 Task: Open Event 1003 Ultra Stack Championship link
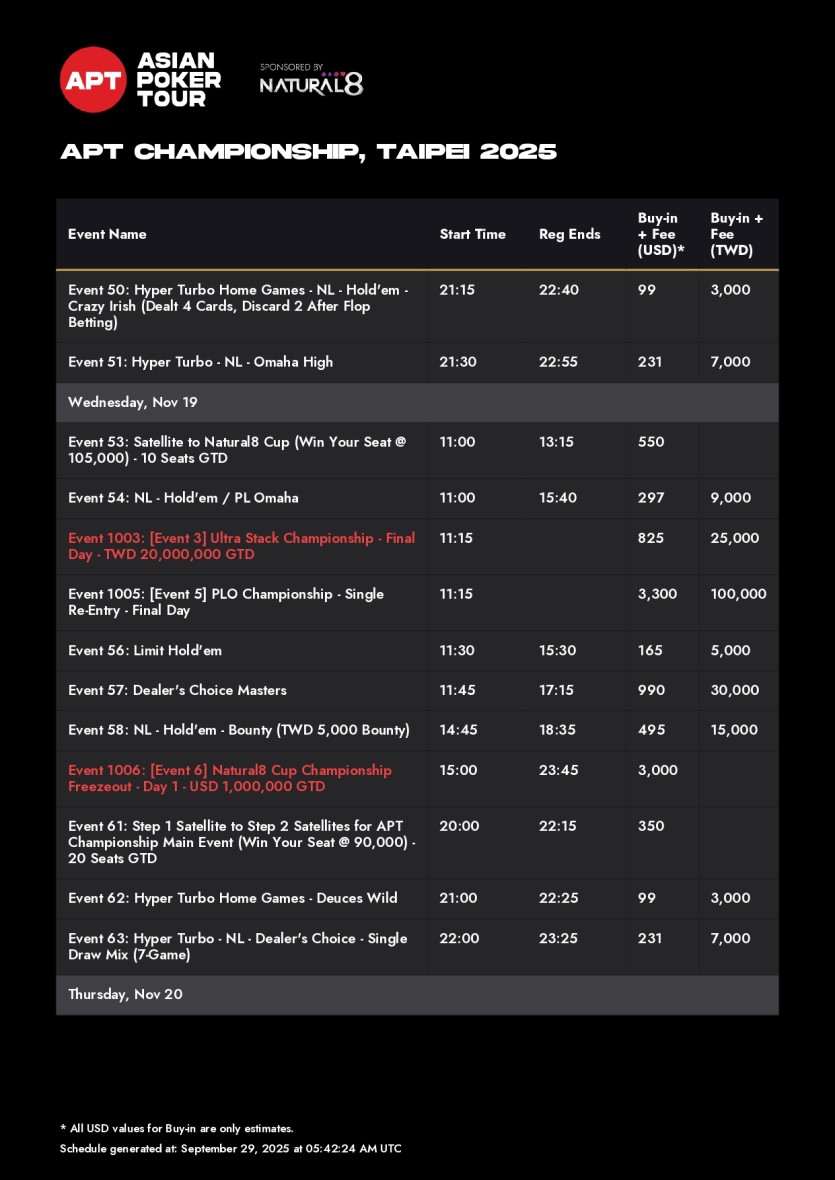(x=241, y=546)
